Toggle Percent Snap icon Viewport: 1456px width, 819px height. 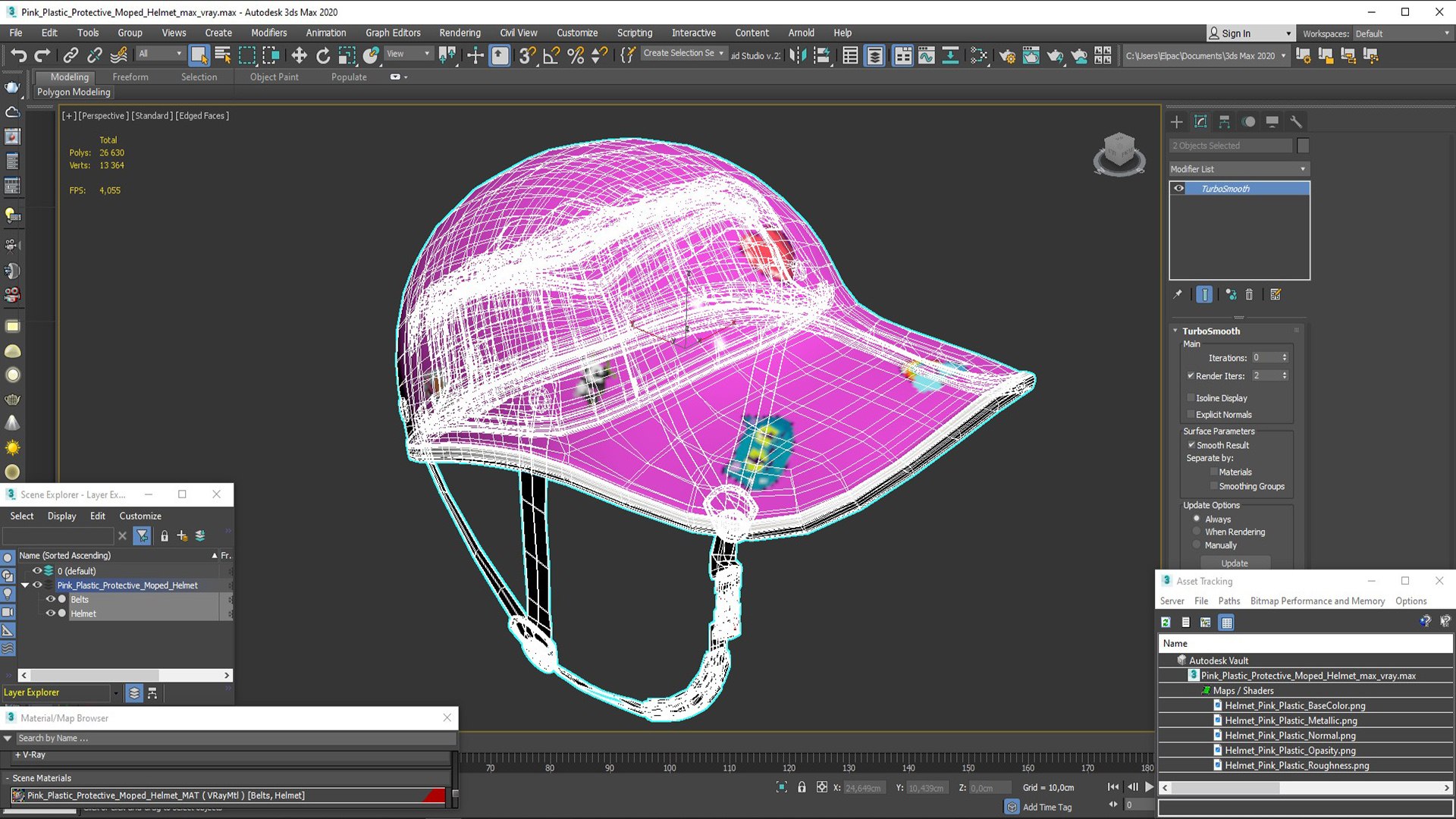coord(576,55)
